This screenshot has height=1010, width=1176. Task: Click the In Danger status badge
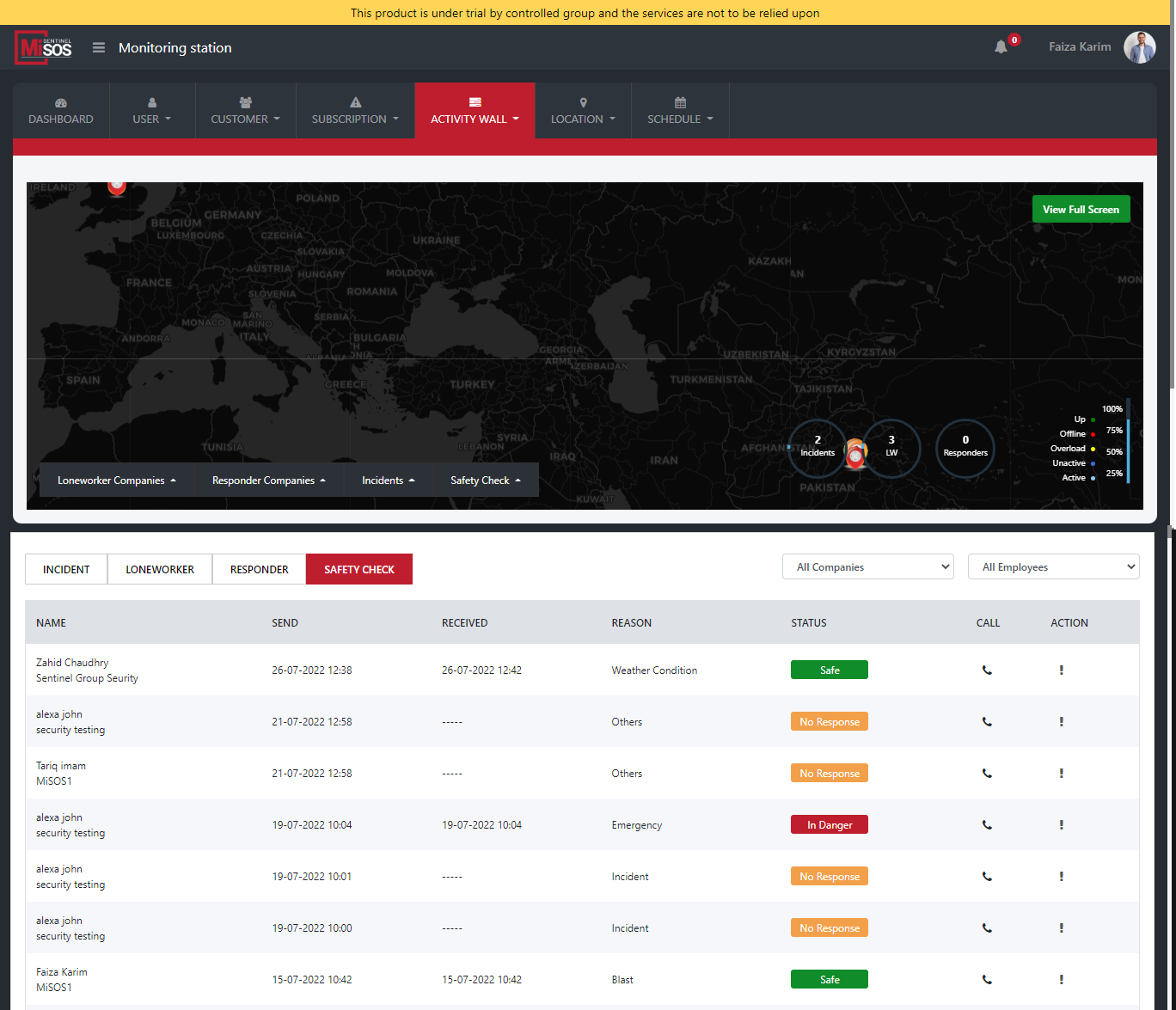[829, 825]
